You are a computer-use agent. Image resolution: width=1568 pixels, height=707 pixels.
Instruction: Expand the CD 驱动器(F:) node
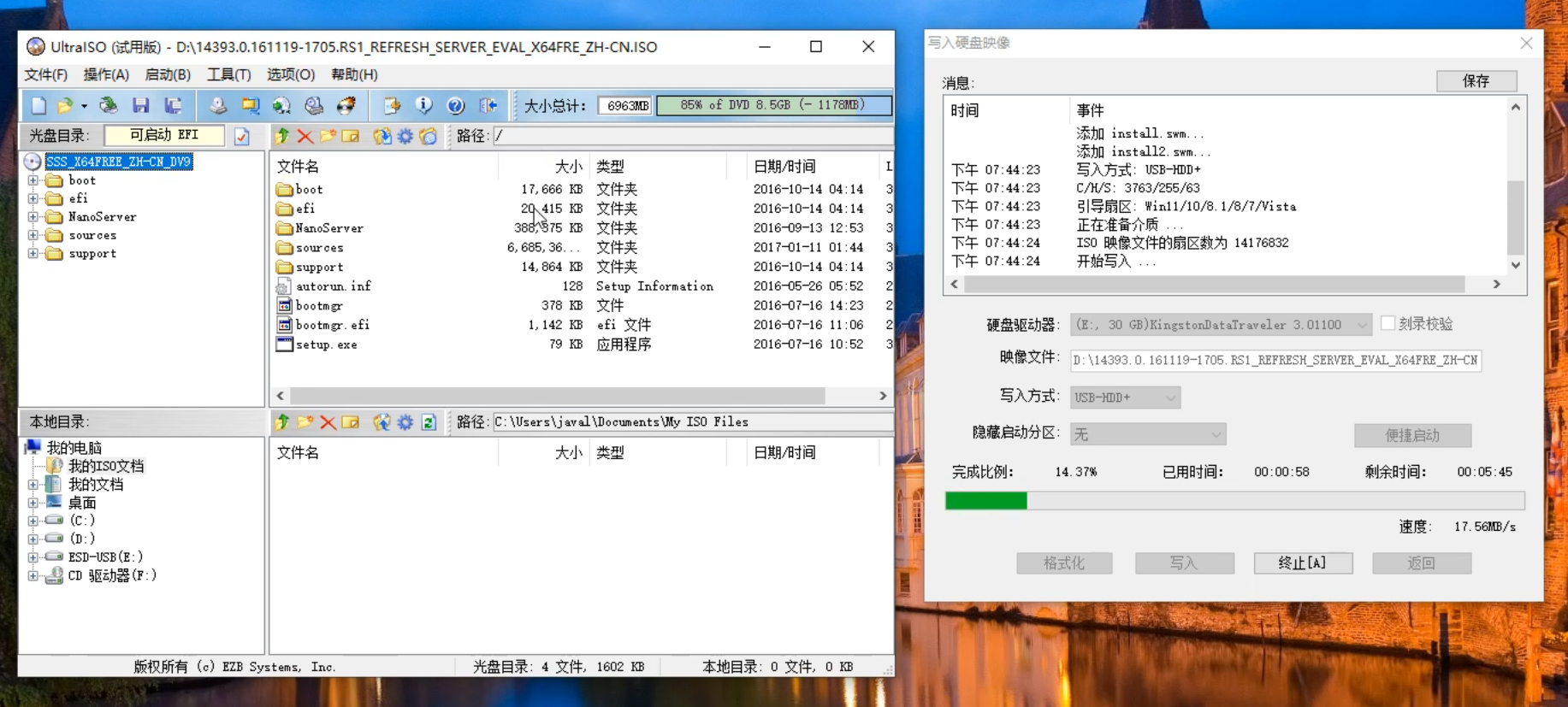(33, 576)
